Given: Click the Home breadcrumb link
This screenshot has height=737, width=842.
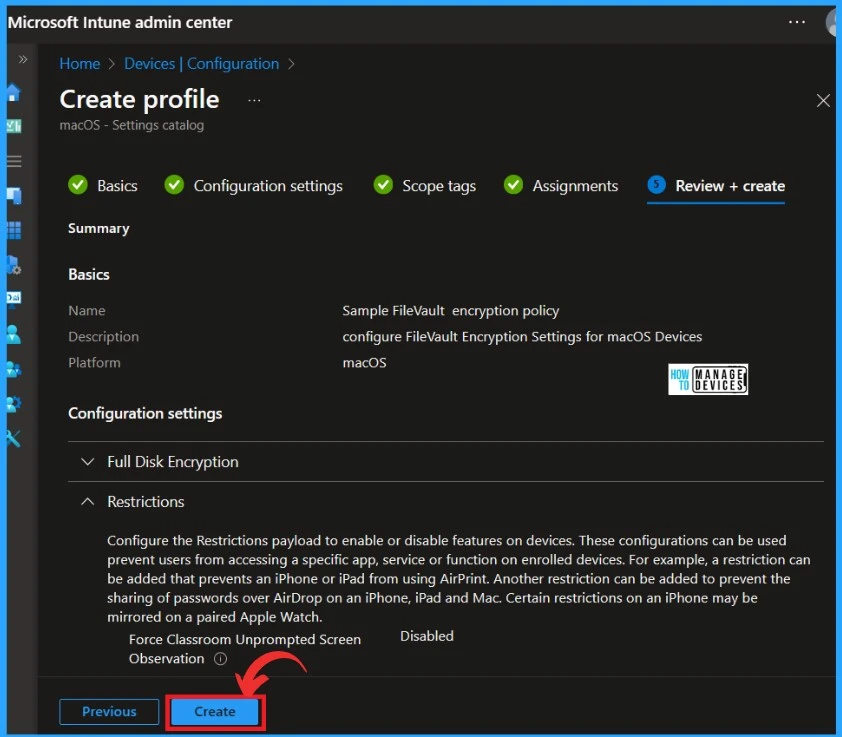Looking at the screenshot, I should [x=79, y=64].
